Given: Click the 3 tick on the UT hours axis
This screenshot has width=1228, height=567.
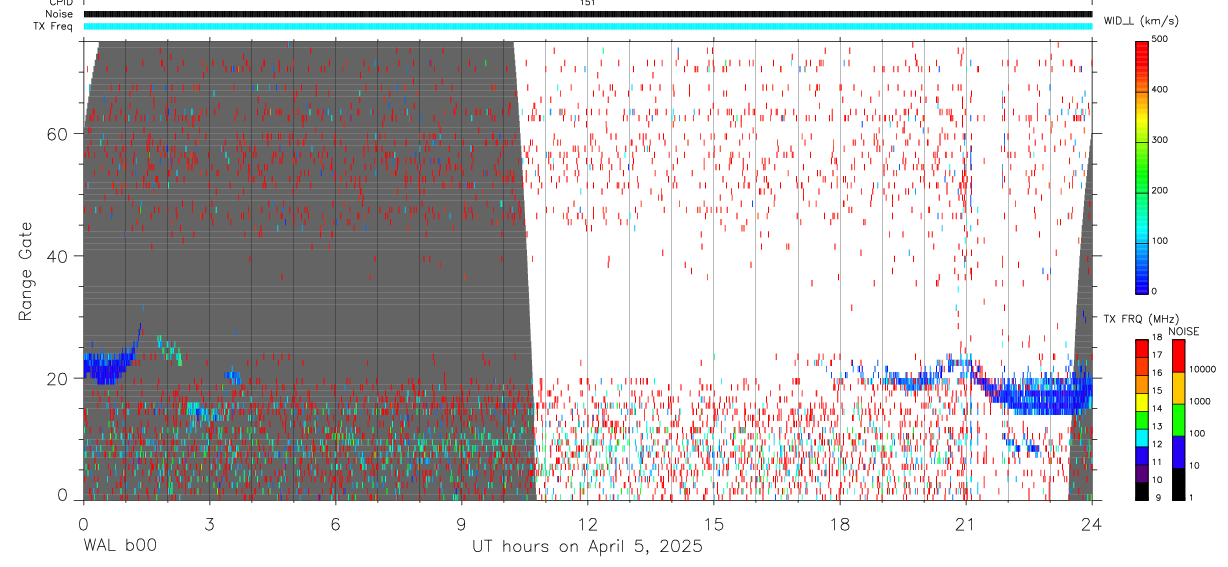Looking at the screenshot, I should tap(209, 522).
